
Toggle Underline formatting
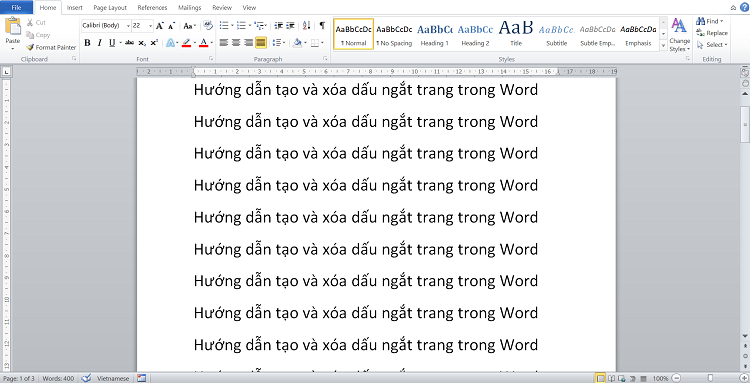click(111, 43)
